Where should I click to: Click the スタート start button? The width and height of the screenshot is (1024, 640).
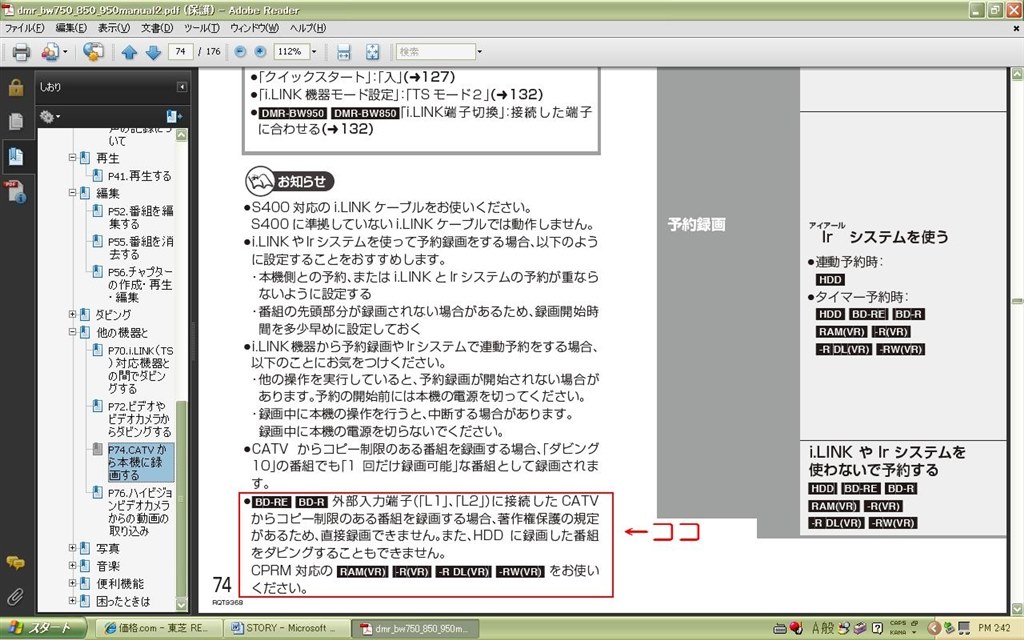click(x=43, y=628)
